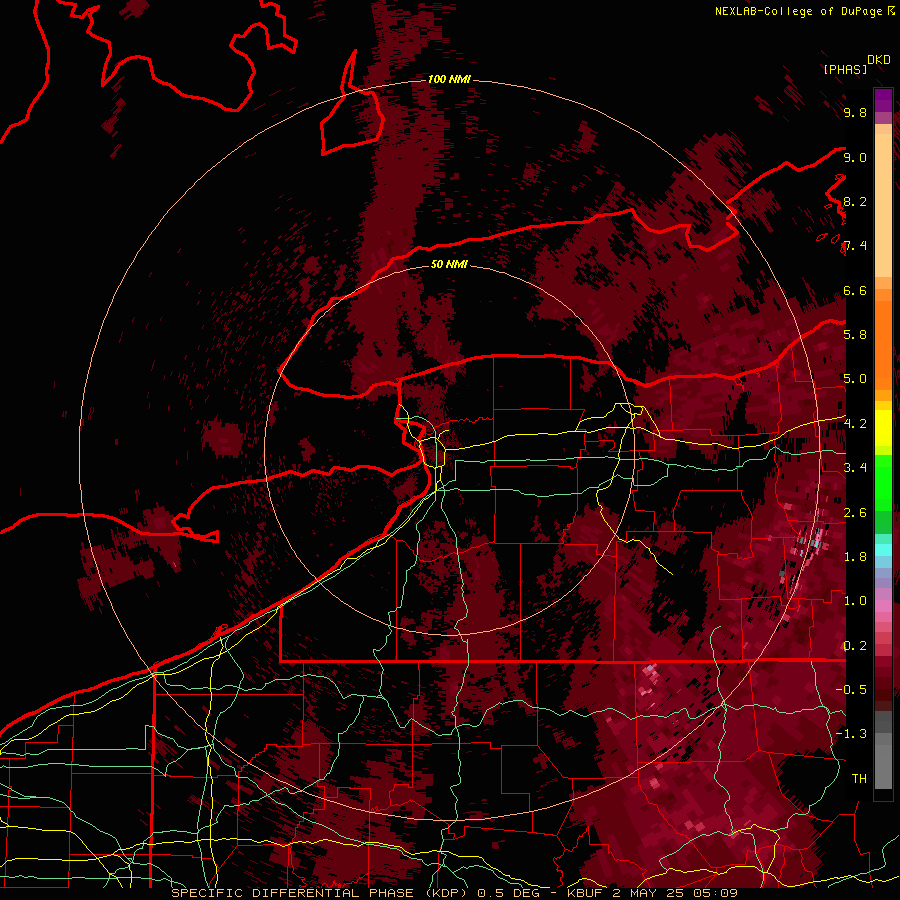
Task: Click the yellow segment of the color bar
Action: point(883,428)
